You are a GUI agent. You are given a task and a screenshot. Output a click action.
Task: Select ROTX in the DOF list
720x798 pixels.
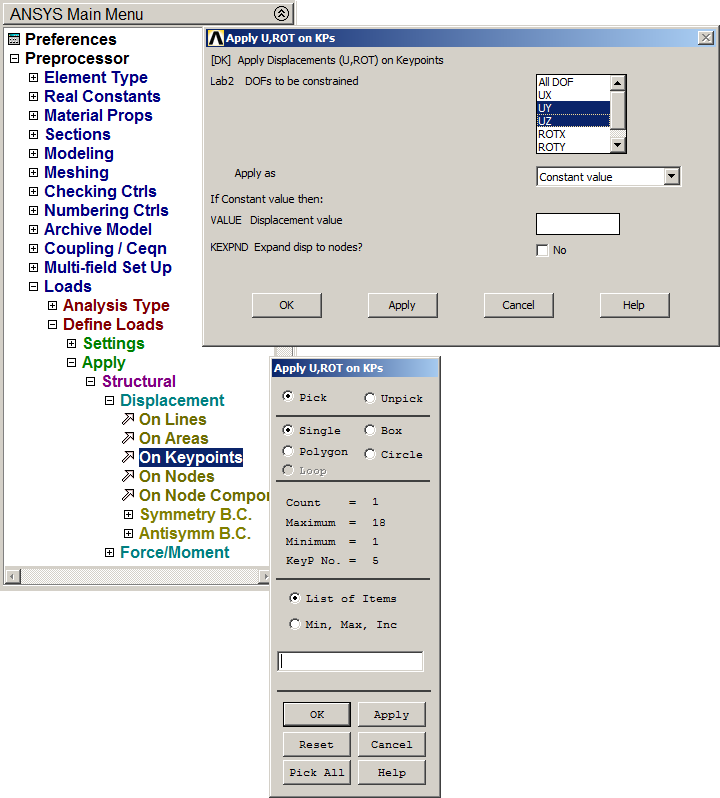click(x=572, y=134)
